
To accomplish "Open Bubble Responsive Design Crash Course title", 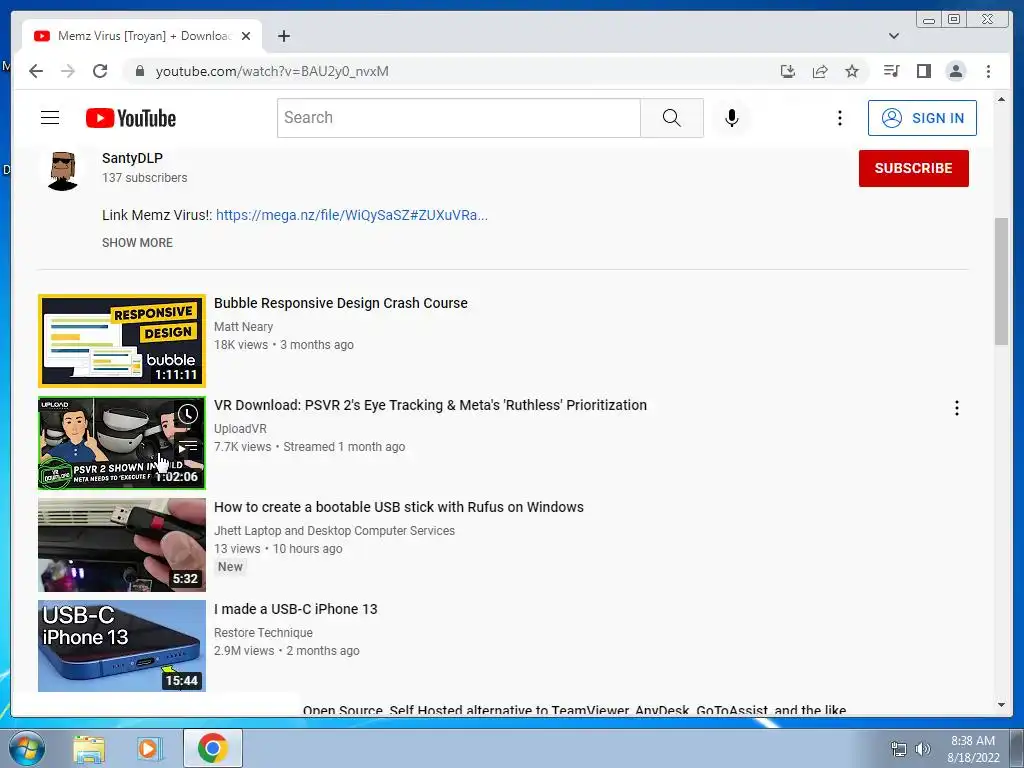I will (x=341, y=303).
